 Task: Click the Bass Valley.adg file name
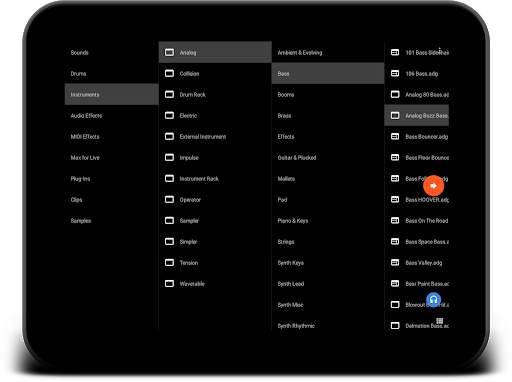coord(424,263)
